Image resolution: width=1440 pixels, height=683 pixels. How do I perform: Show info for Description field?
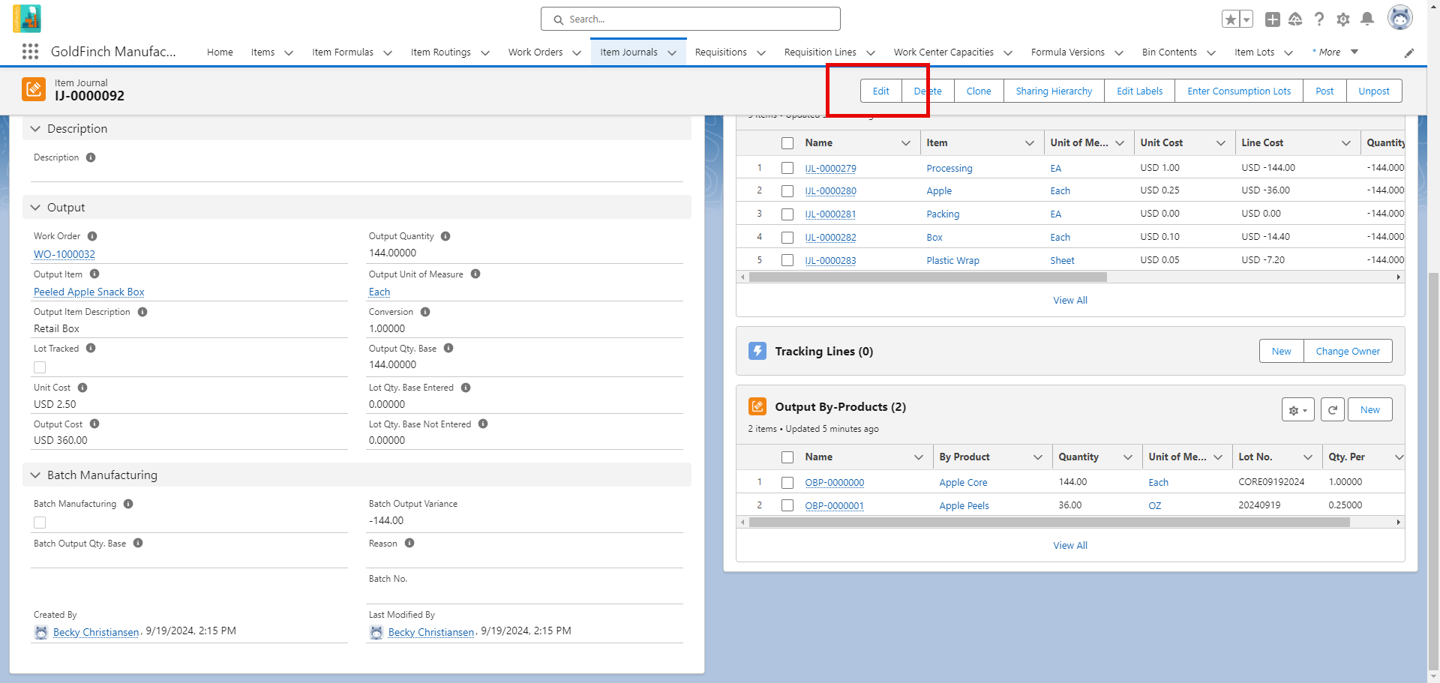coord(91,158)
